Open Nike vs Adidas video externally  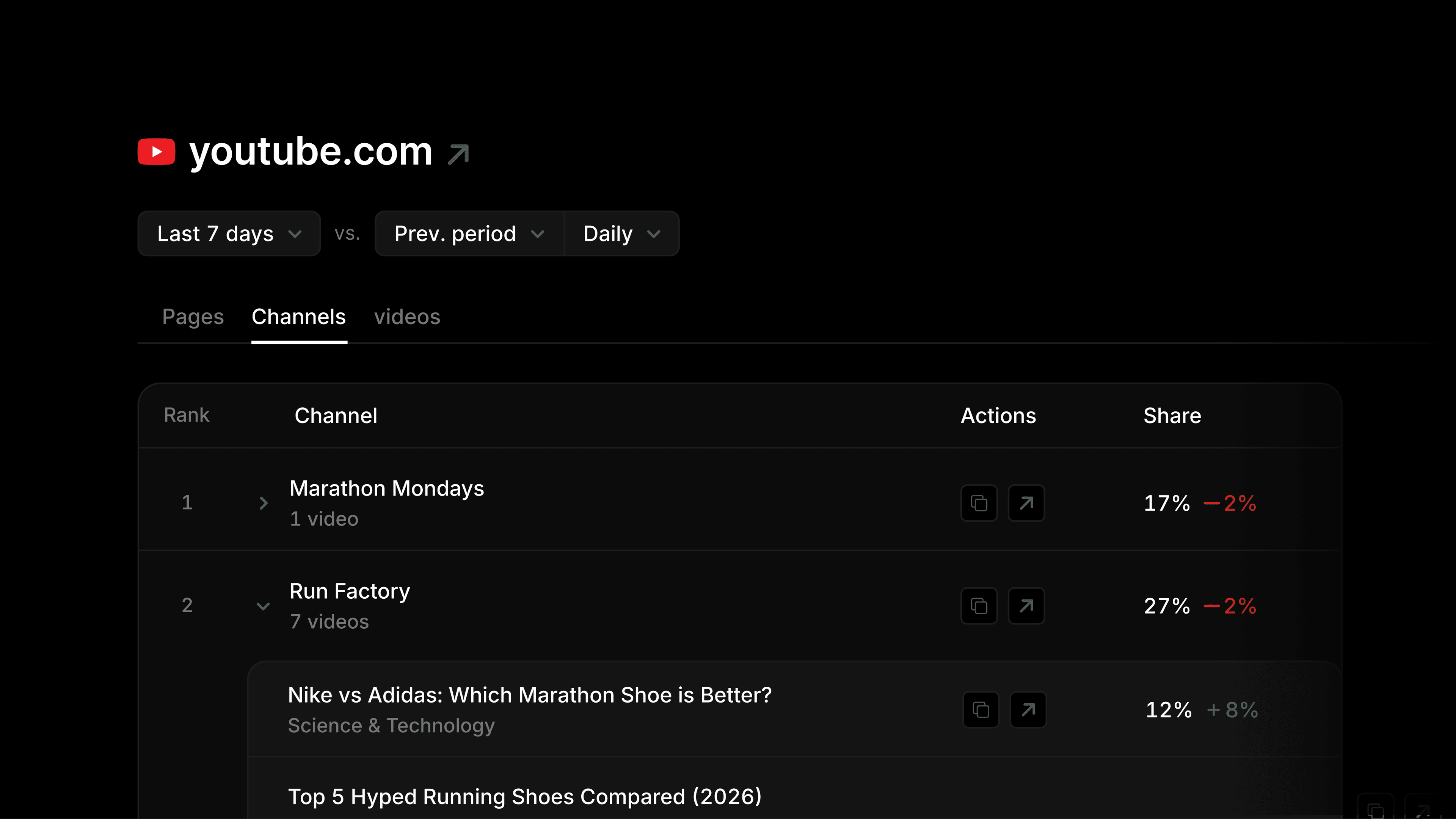pyautogui.click(x=1028, y=710)
